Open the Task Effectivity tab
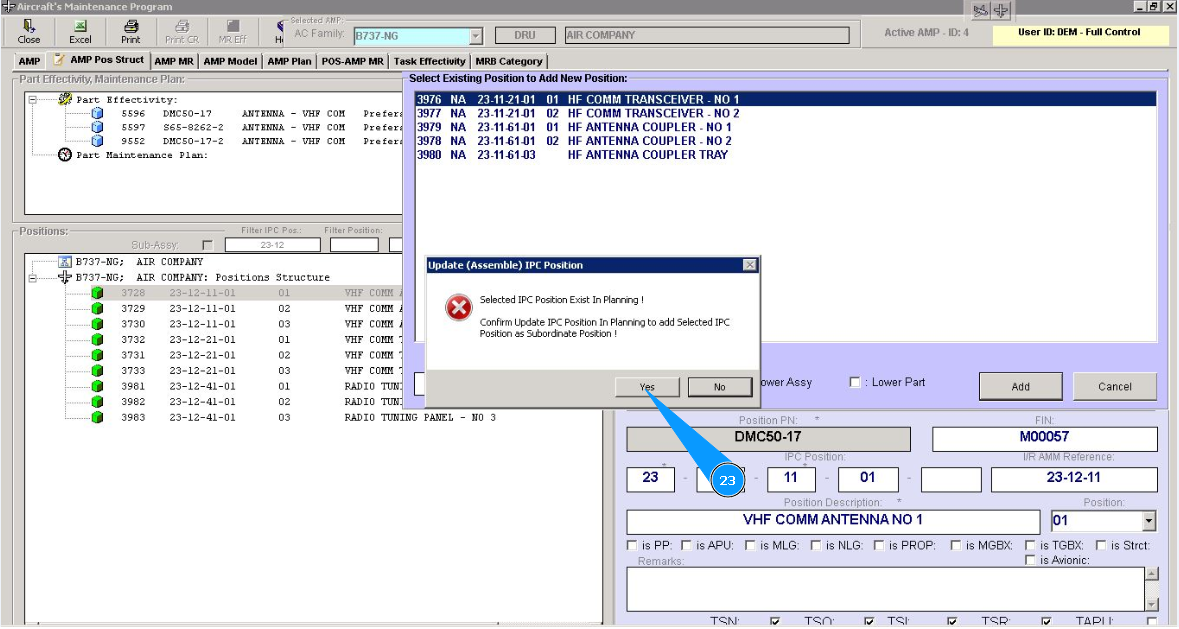The height and width of the screenshot is (629, 1179). point(429,61)
